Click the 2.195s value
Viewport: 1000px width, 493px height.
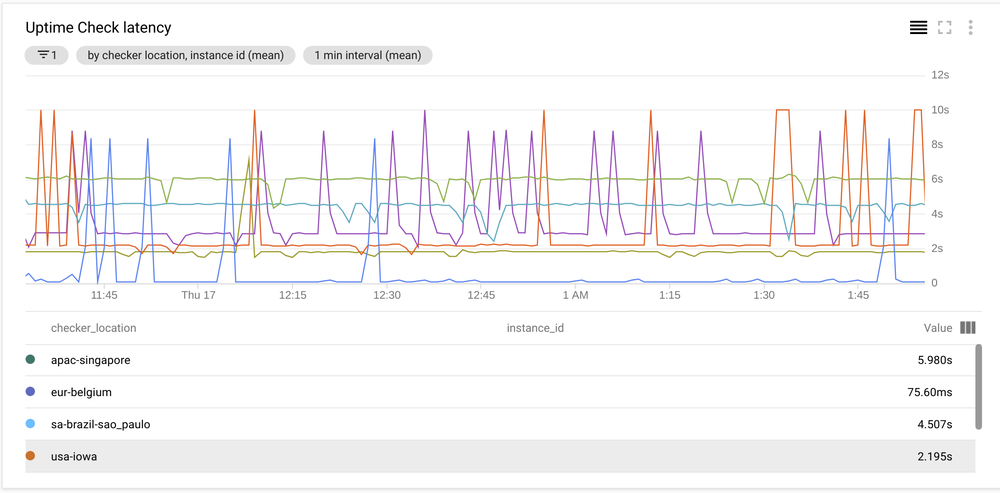[935, 457]
